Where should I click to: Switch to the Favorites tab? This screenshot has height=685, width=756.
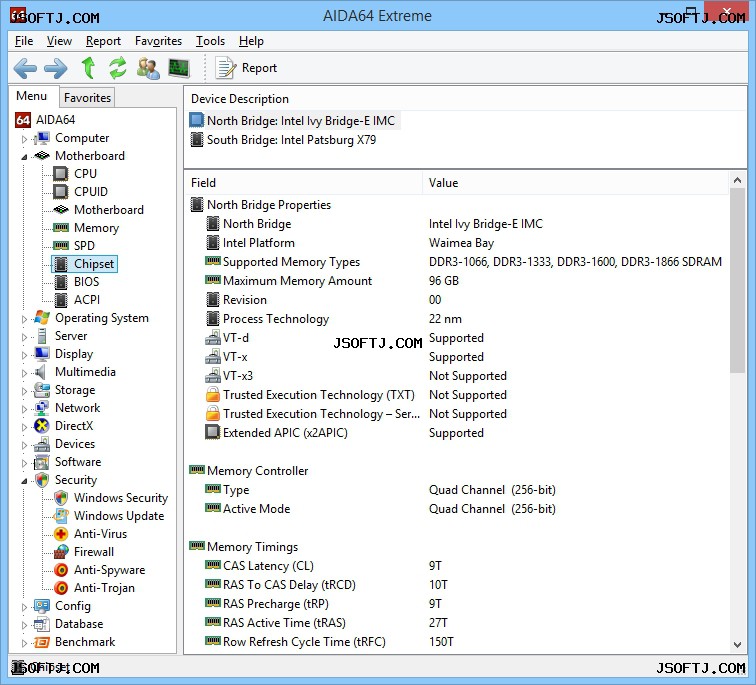(x=87, y=97)
